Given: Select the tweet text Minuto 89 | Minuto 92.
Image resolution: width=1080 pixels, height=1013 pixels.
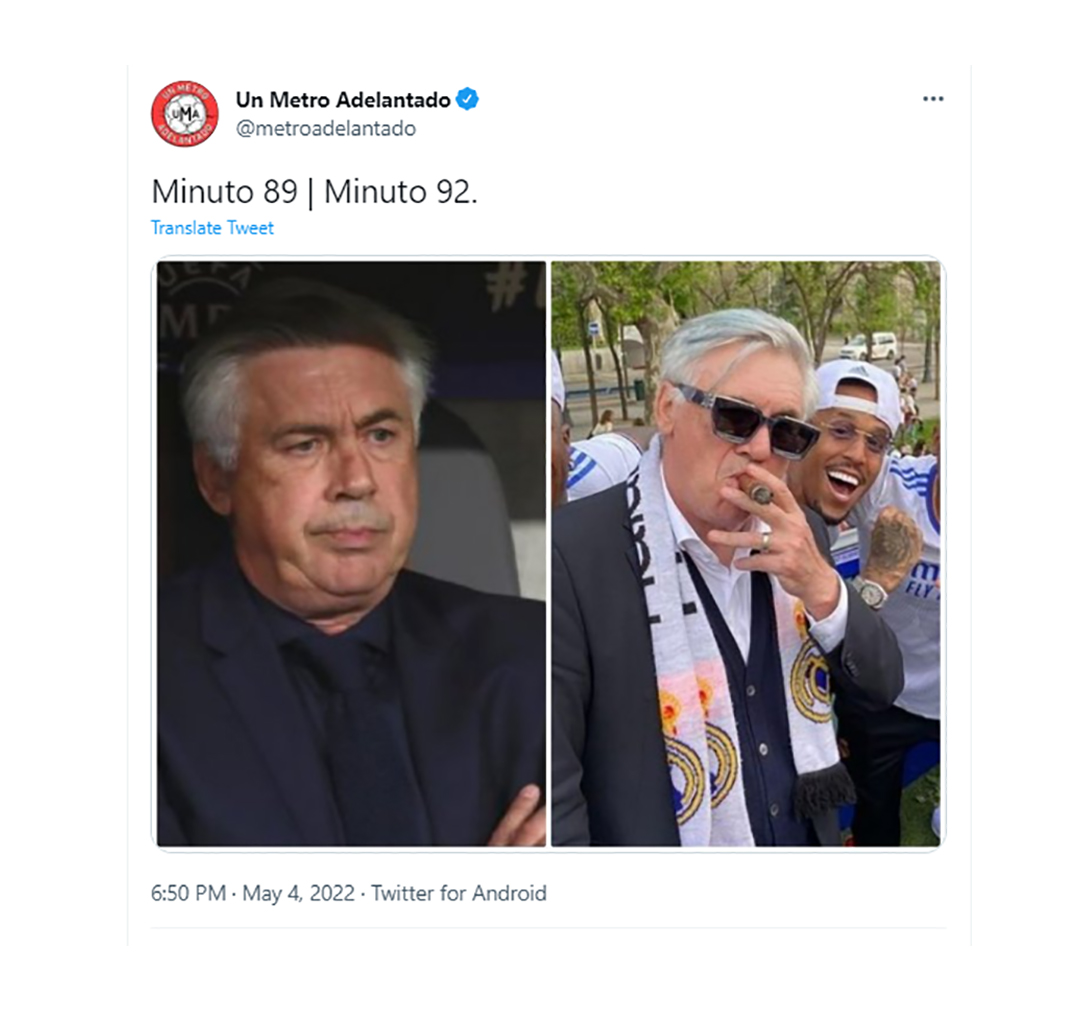Looking at the screenshot, I should [314, 191].
